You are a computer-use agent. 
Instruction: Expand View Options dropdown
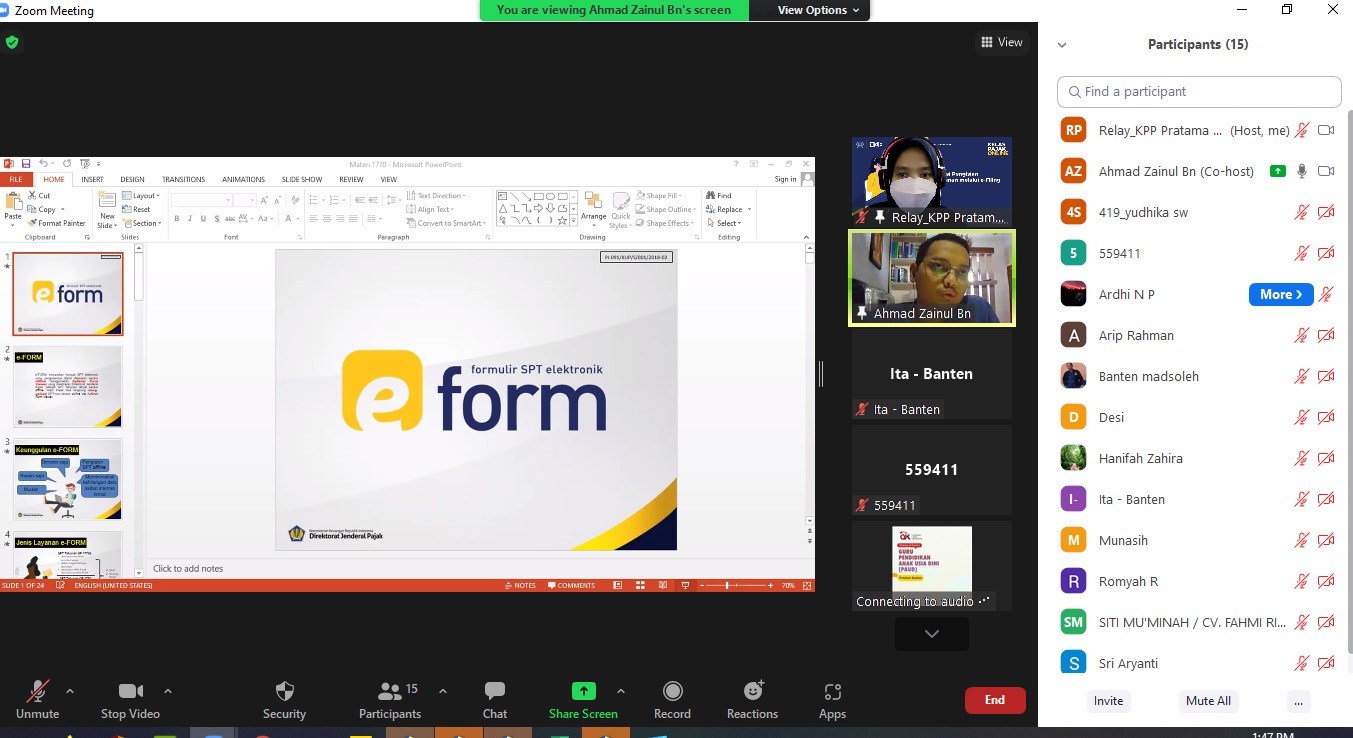pyautogui.click(x=818, y=10)
